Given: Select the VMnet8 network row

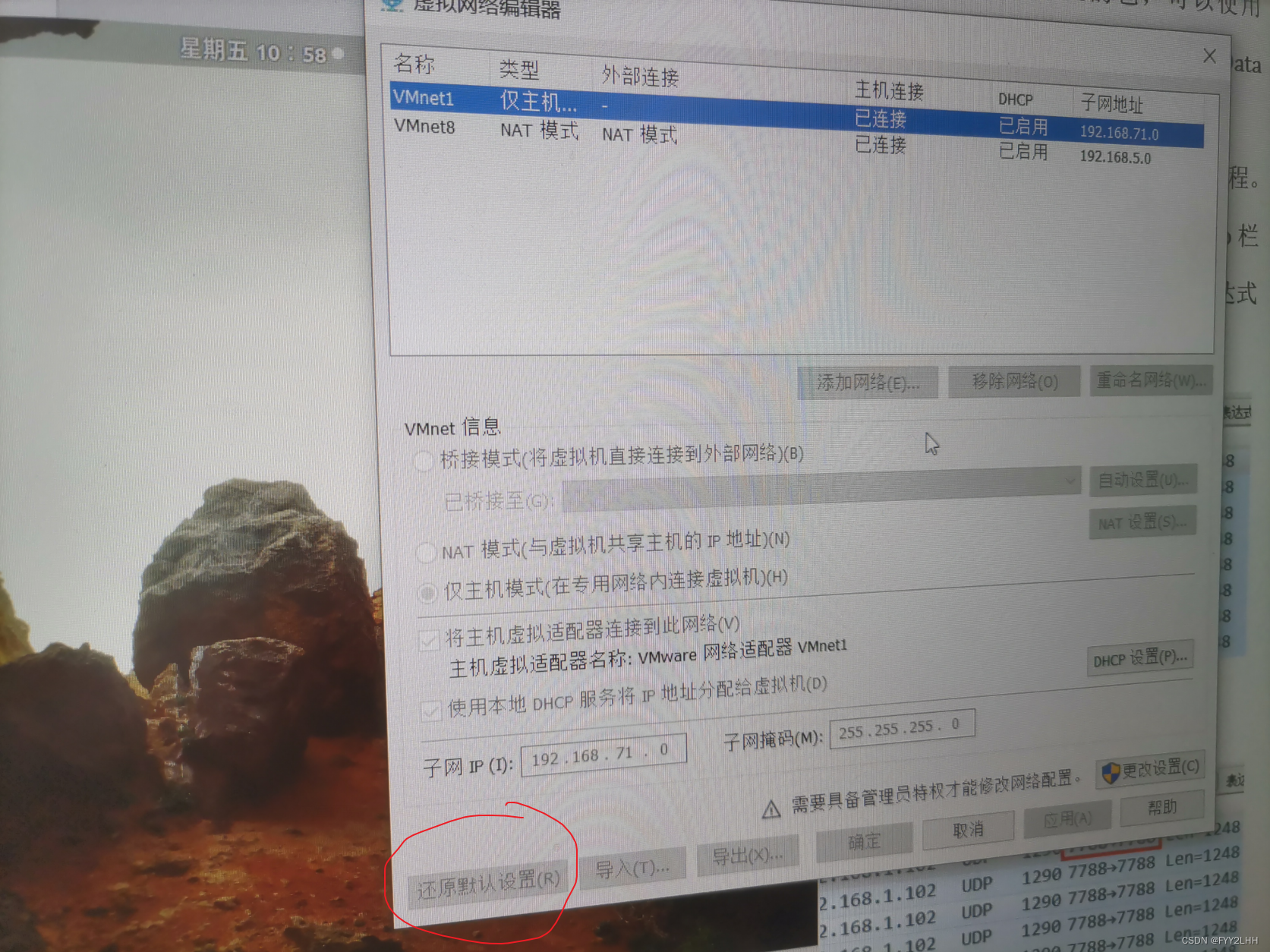Looking at the screenshot, I should (x=796, y=142).
